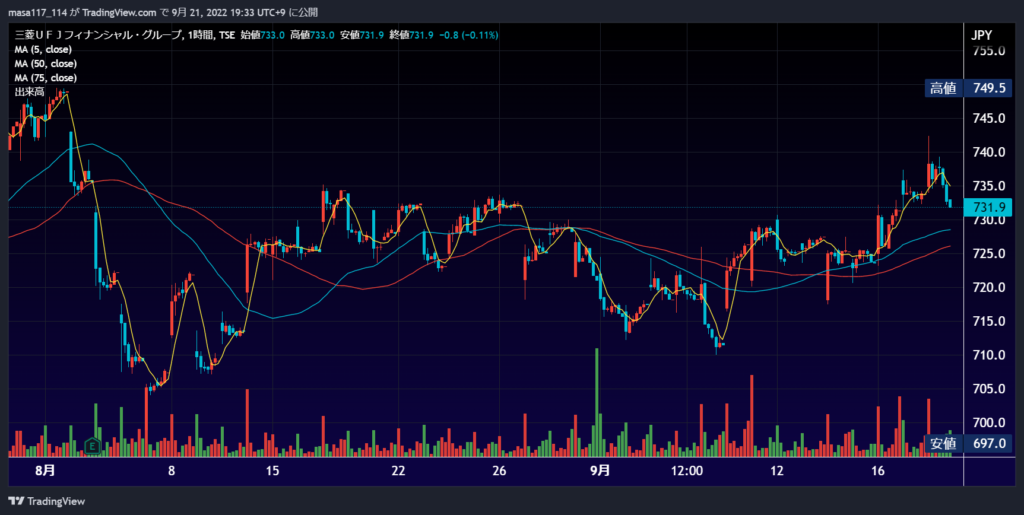The height and width of the screenshot is (515, 1024).
Task: Click the 705.0 price scale value
Action: pyautogui.click(x=988, y=389)
